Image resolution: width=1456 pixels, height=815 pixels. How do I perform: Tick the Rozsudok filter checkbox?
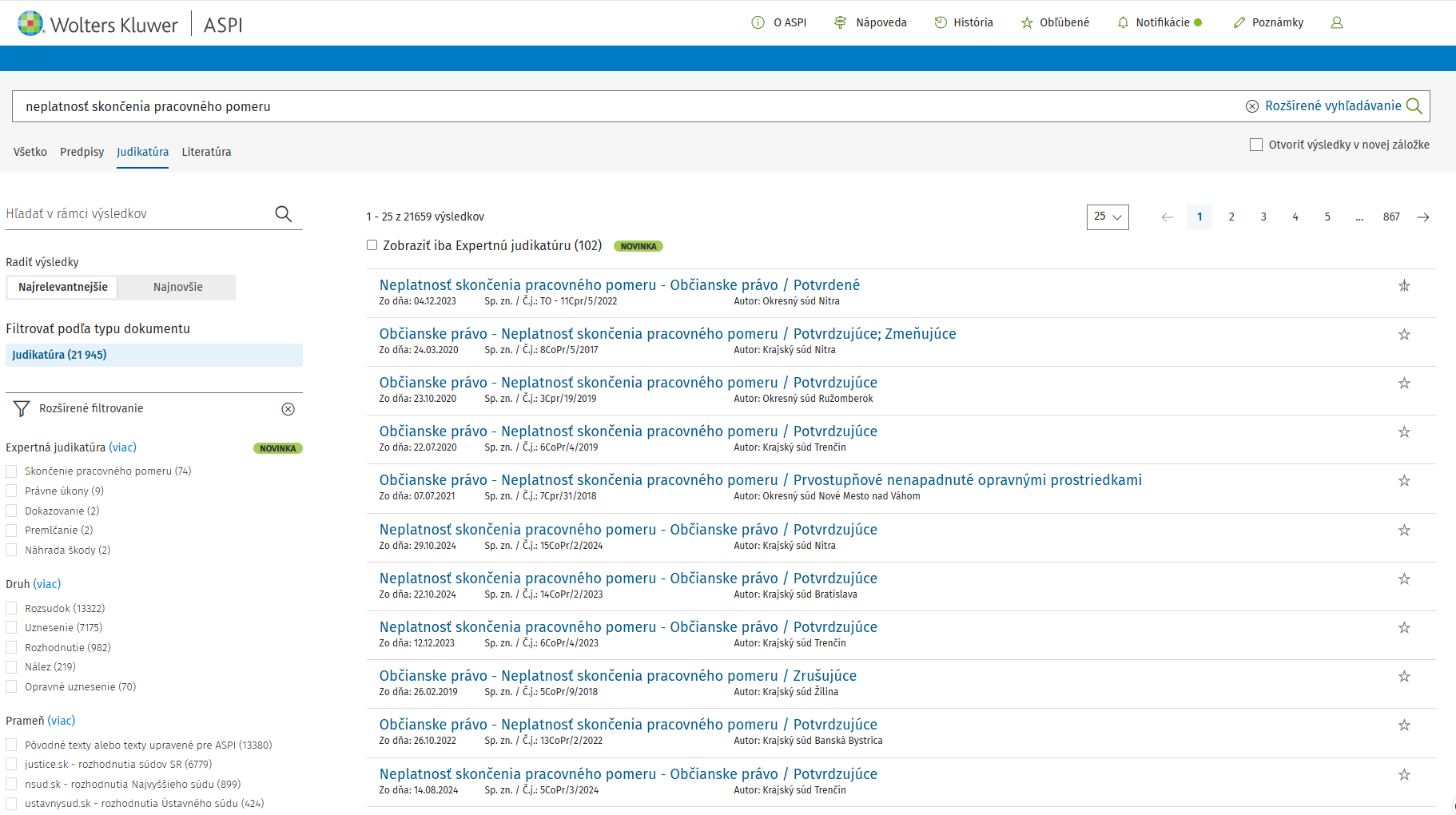pyautogui.click(x=12, y=608)
